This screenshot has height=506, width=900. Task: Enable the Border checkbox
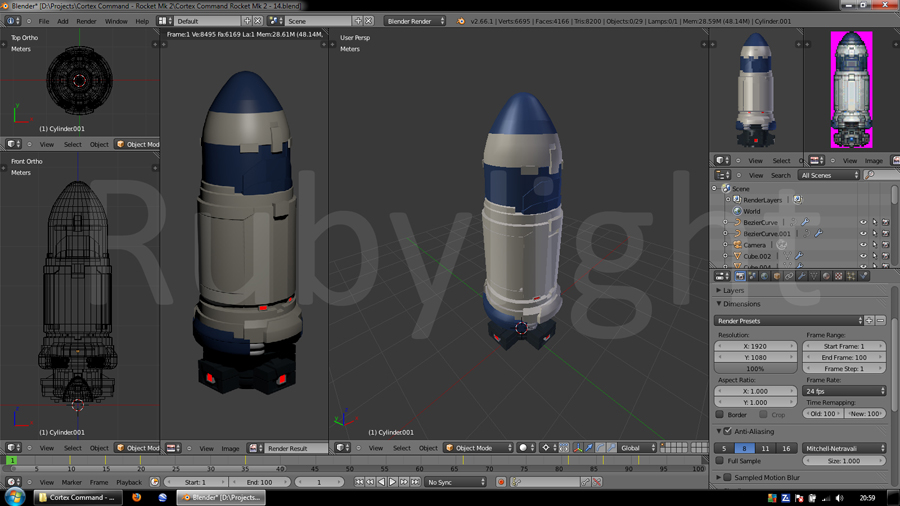[x=720, y=414]
